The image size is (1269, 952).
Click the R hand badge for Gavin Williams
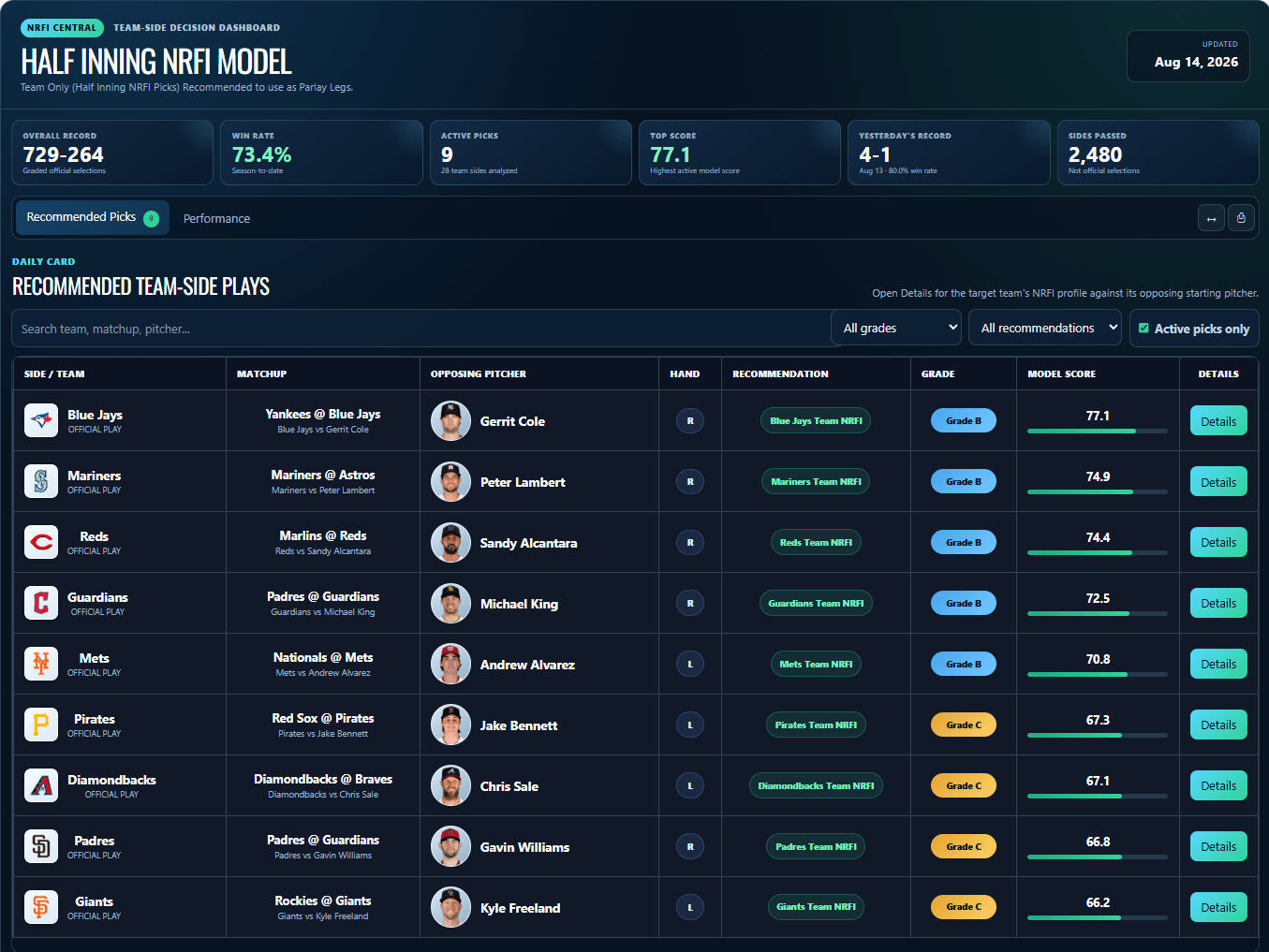pos(690,847)
